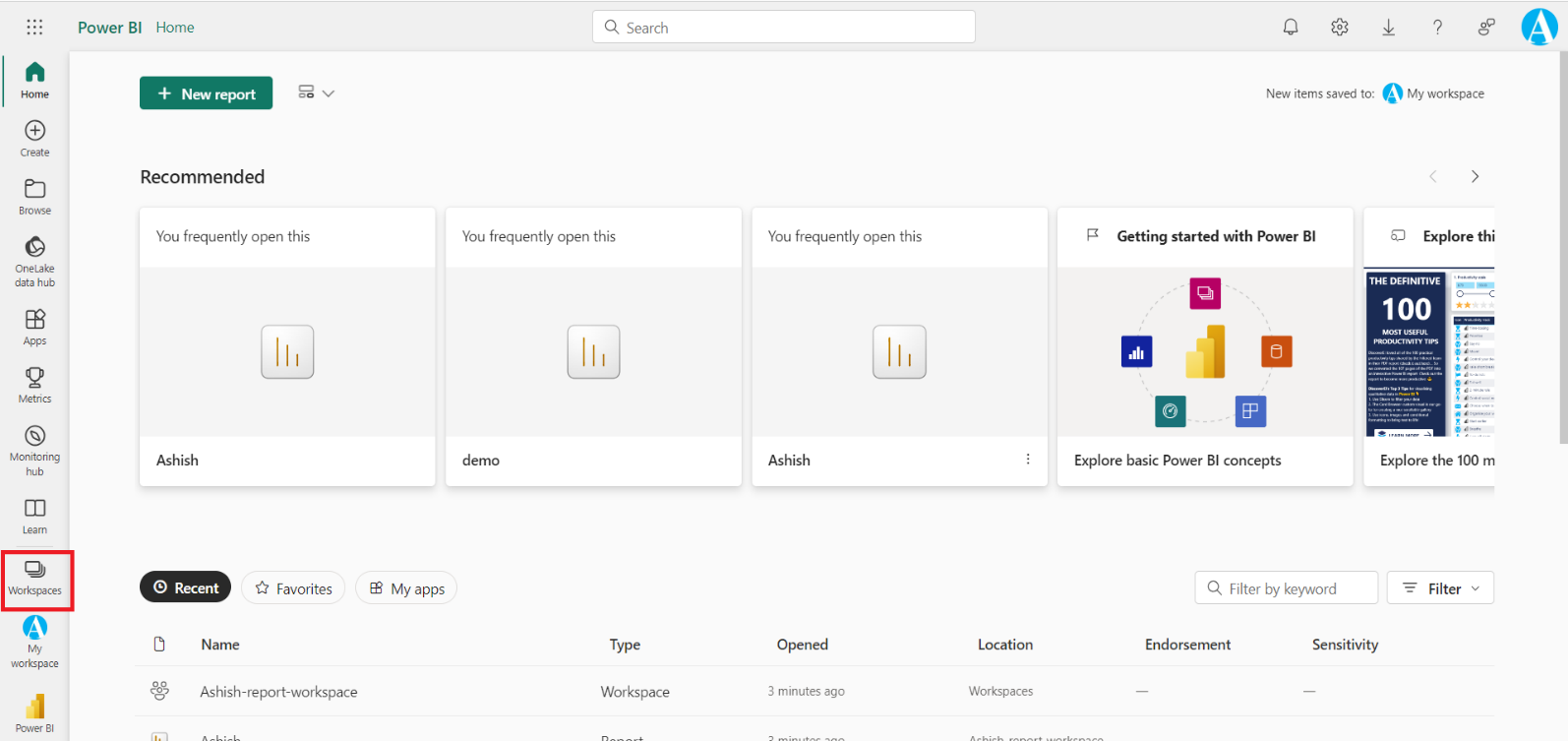The width and height of the screenshot is (1568, 741).
Task: Click the New report button
Action: [207, 93]
